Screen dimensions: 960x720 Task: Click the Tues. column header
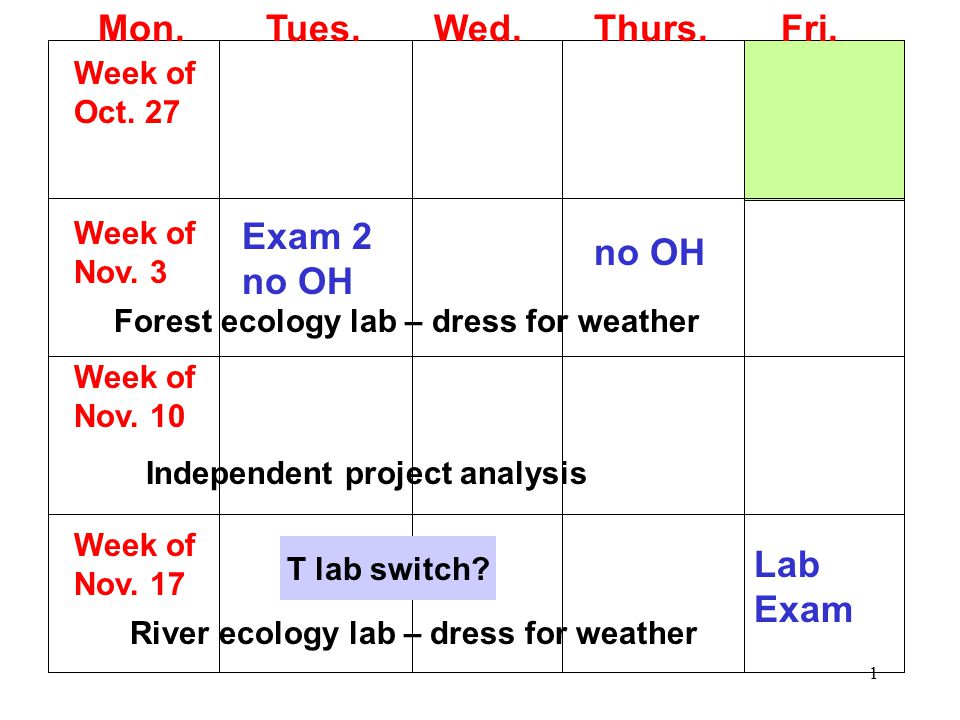click(x=313, y=28)
